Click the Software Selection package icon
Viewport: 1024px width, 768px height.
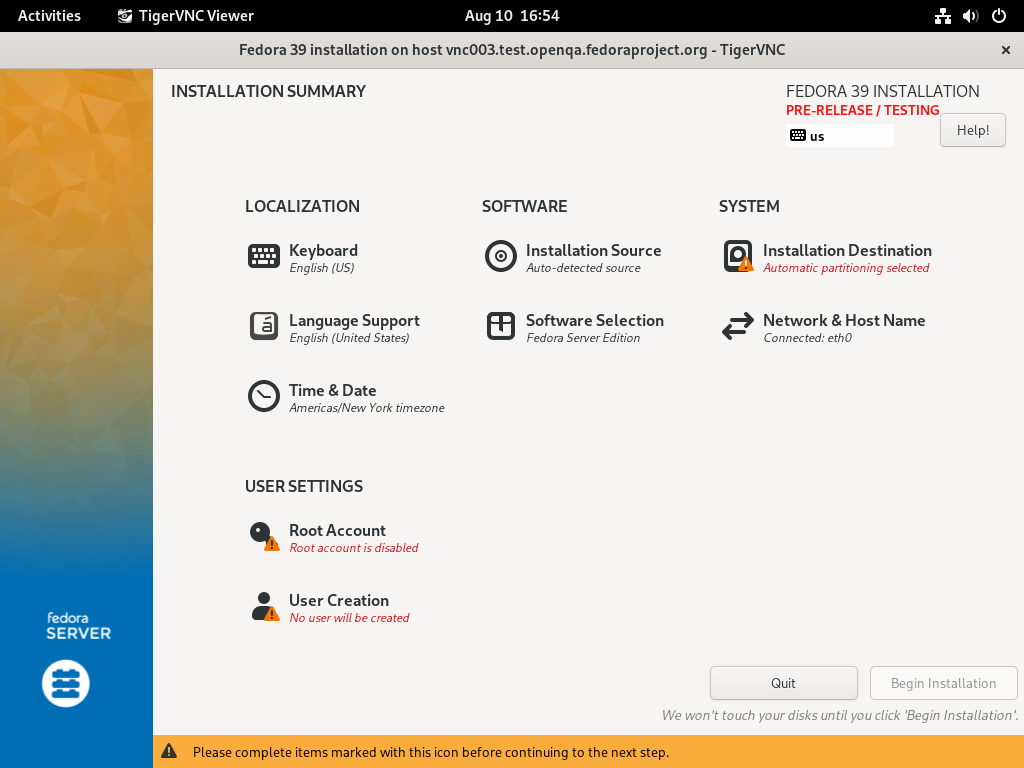(x=501, y=326)
